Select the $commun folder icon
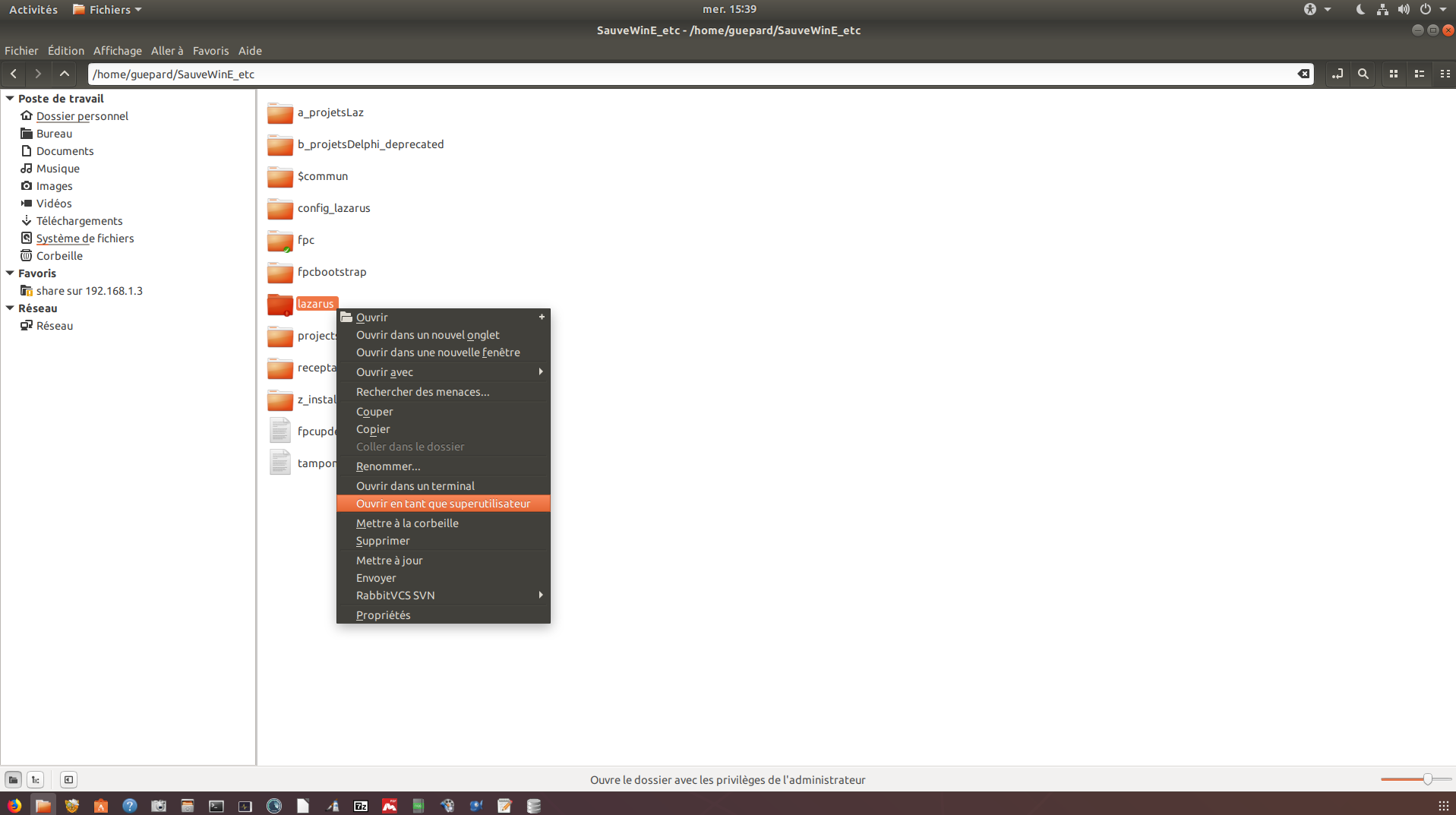1456x815 pixels. (280, 177)
